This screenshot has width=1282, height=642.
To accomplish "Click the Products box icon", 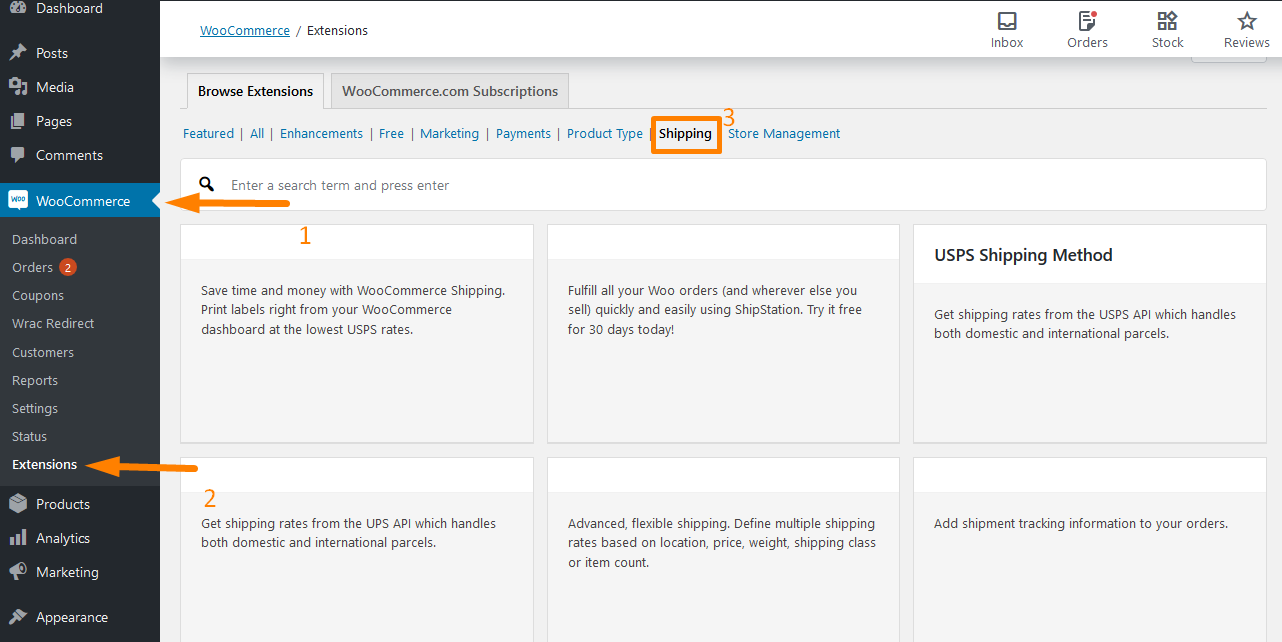I will (x=18, y=504).
